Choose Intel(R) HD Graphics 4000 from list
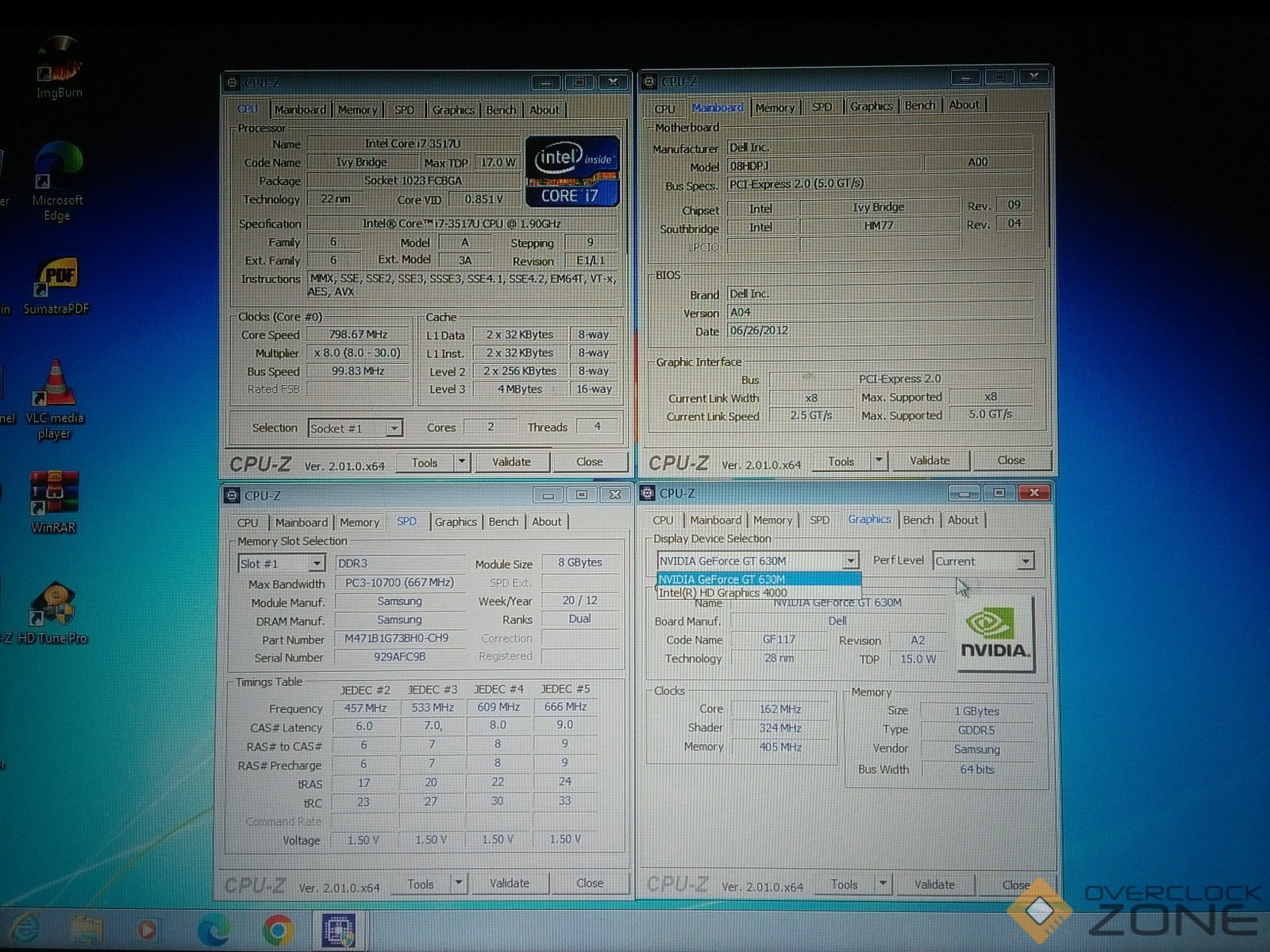This screenshot has height=952, width=1270. pyautogui.click(x=758, y=593)
